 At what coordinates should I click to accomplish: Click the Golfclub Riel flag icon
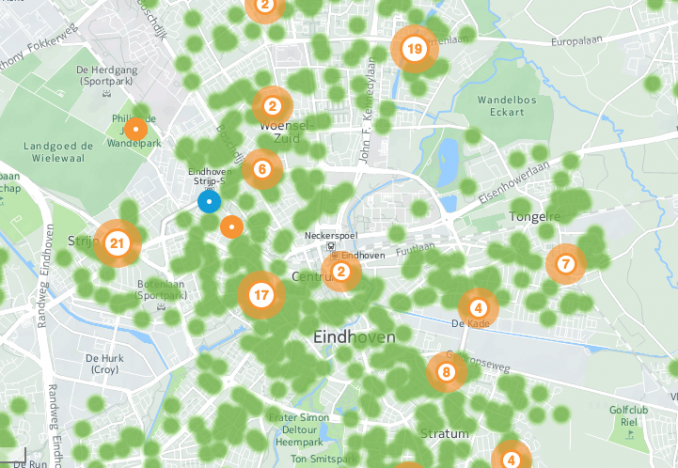(x=629, y=434)
